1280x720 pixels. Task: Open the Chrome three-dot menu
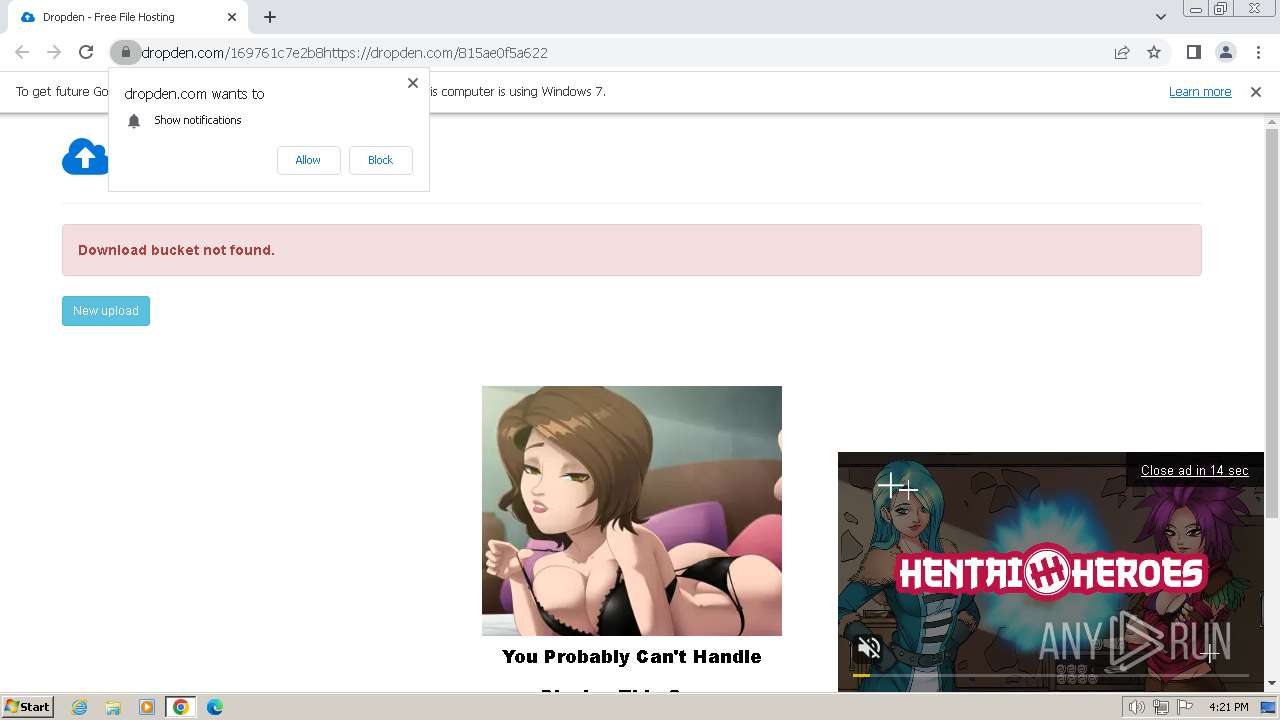click(x=1258, y=53)
